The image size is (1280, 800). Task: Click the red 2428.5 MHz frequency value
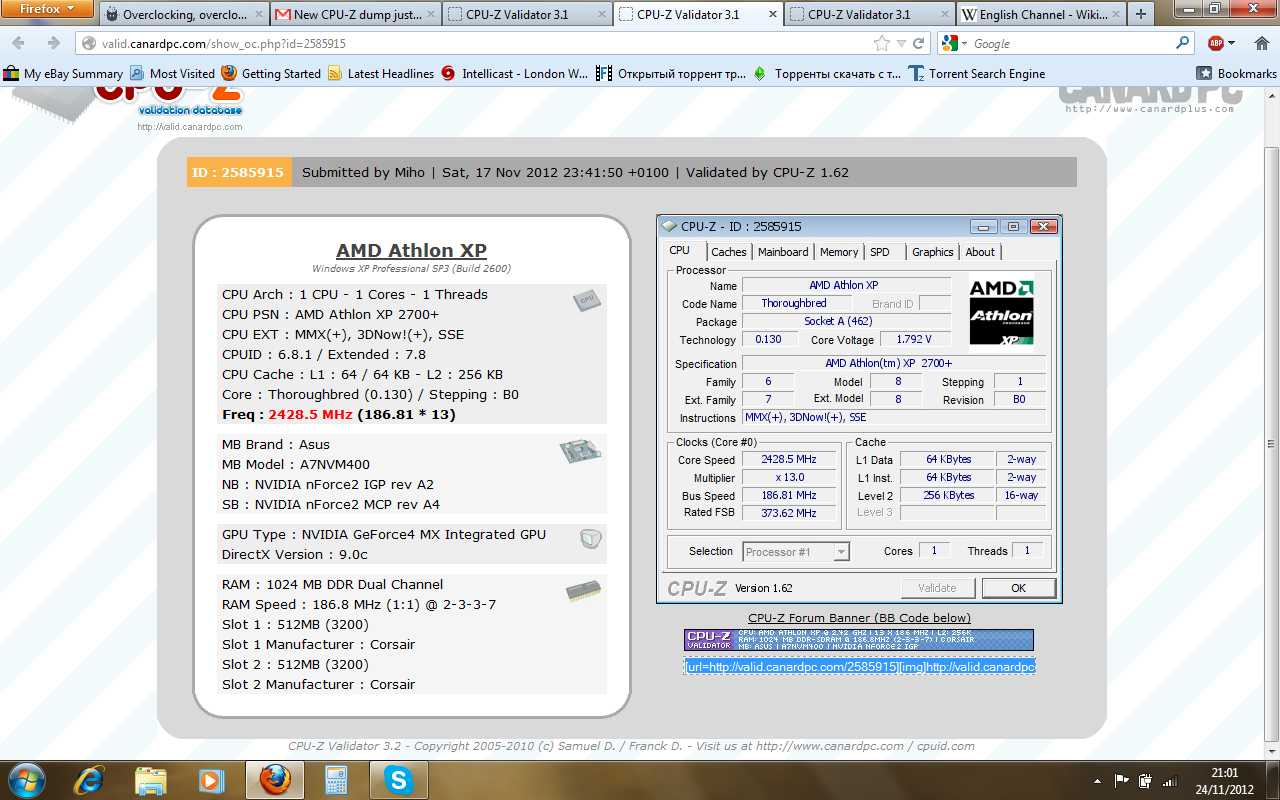point(311,414)
